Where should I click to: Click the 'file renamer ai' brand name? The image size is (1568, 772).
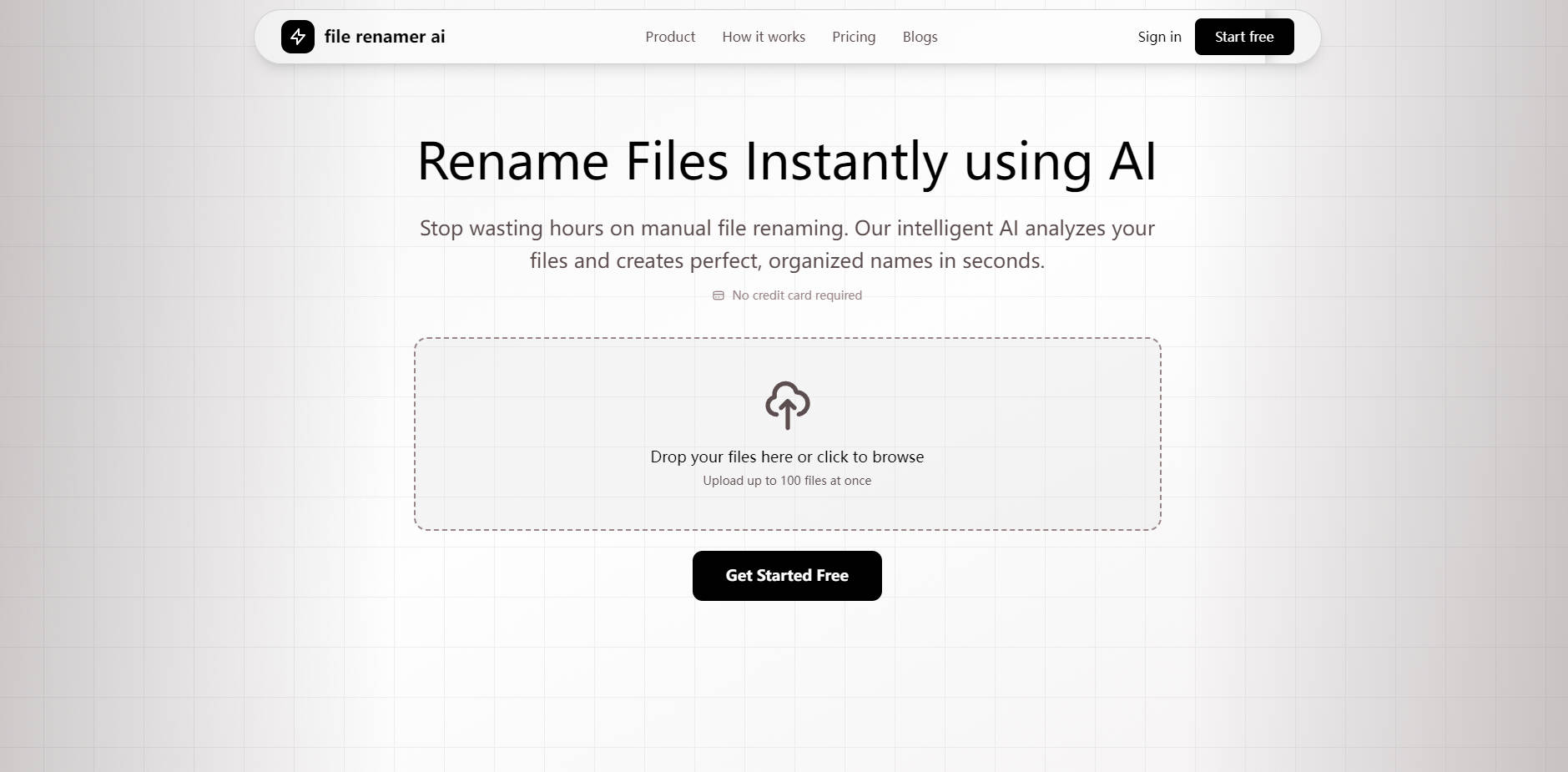(385, 37)
